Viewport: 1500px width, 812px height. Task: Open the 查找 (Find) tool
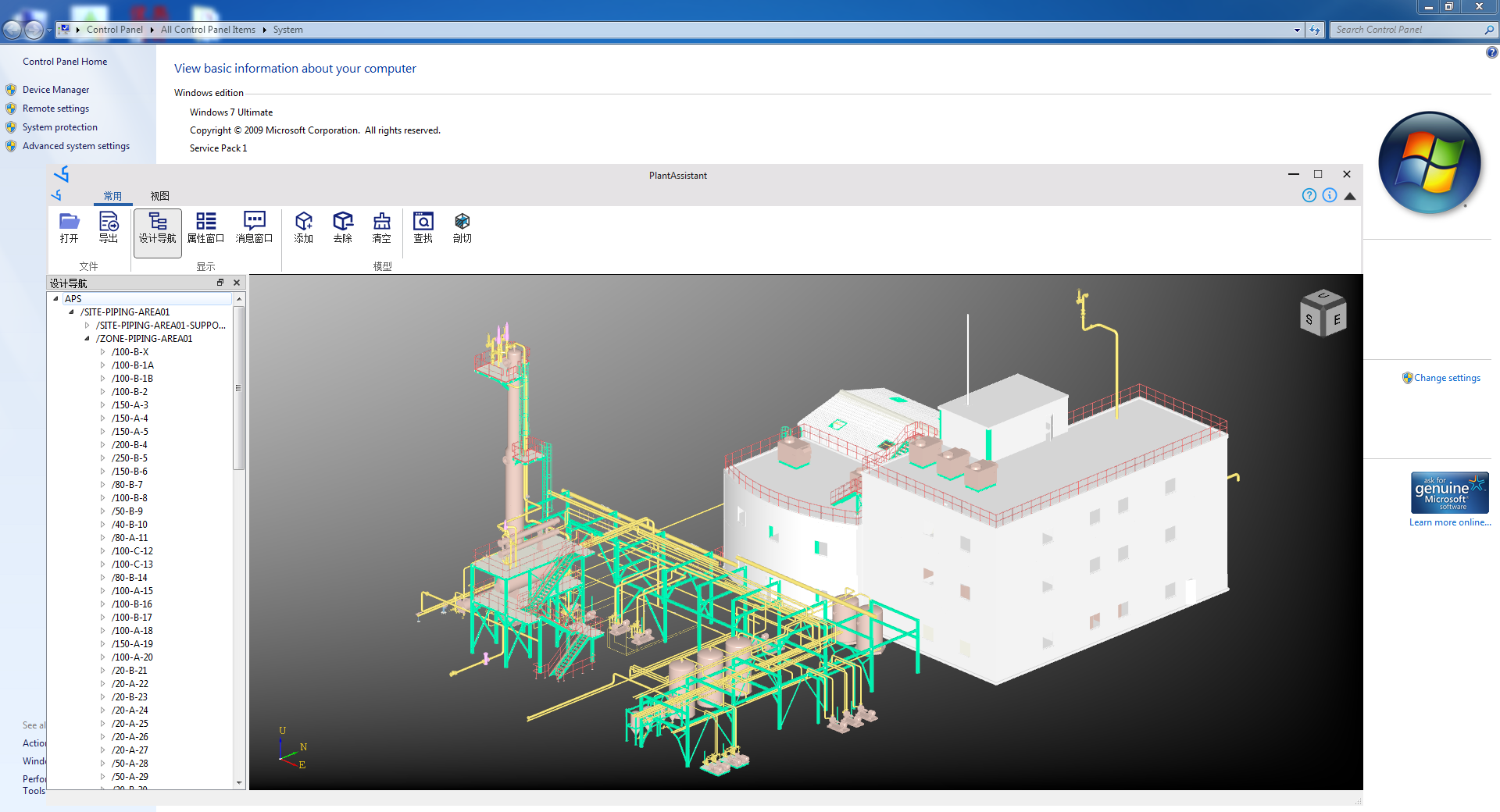pyautogui.click(x=423, y=228)
